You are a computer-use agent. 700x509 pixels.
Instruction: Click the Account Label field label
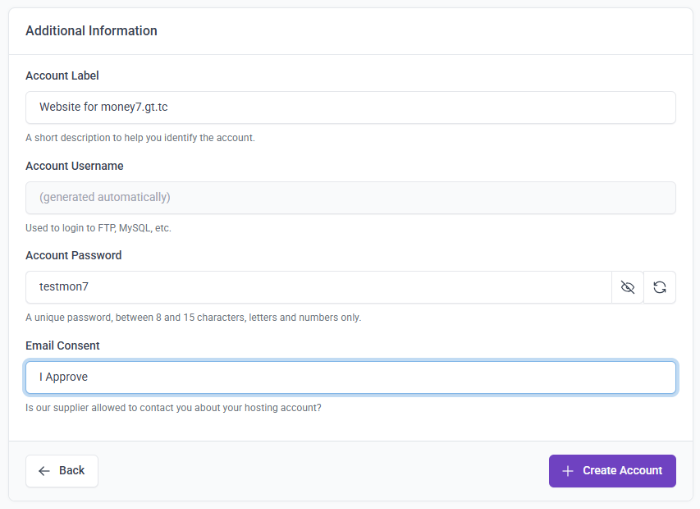(62, 76)
